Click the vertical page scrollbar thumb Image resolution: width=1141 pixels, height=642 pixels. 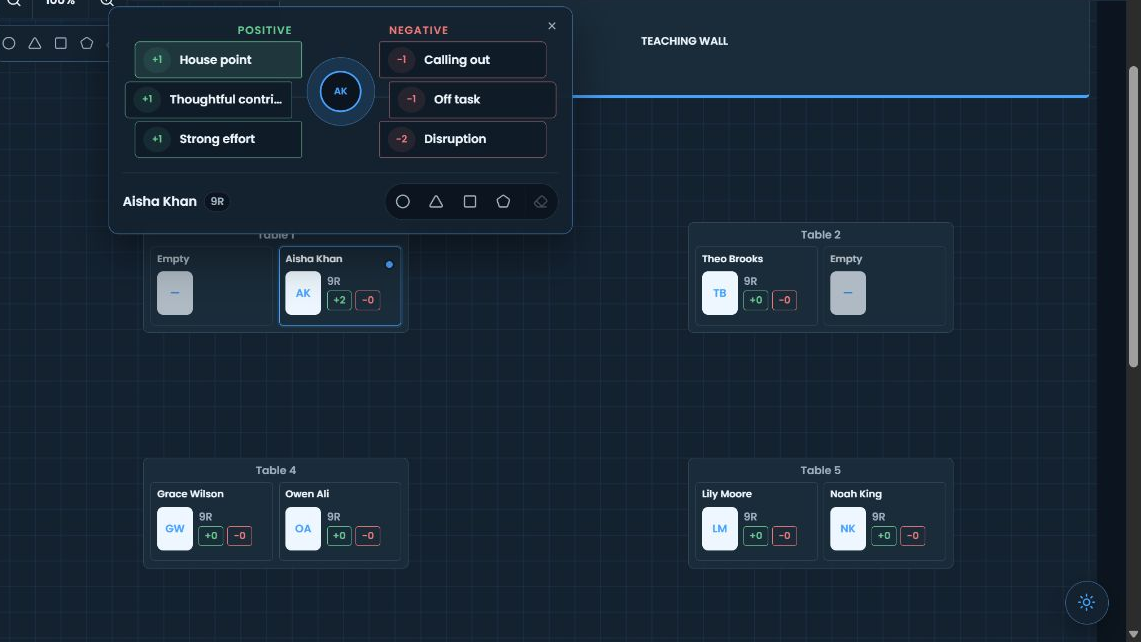(x=1133, y=217)
